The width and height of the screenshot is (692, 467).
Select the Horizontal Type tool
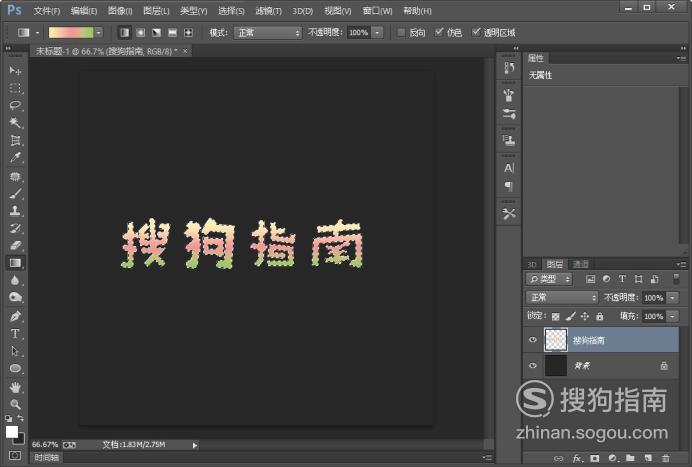pyautogui.click(x=15, y=334)
